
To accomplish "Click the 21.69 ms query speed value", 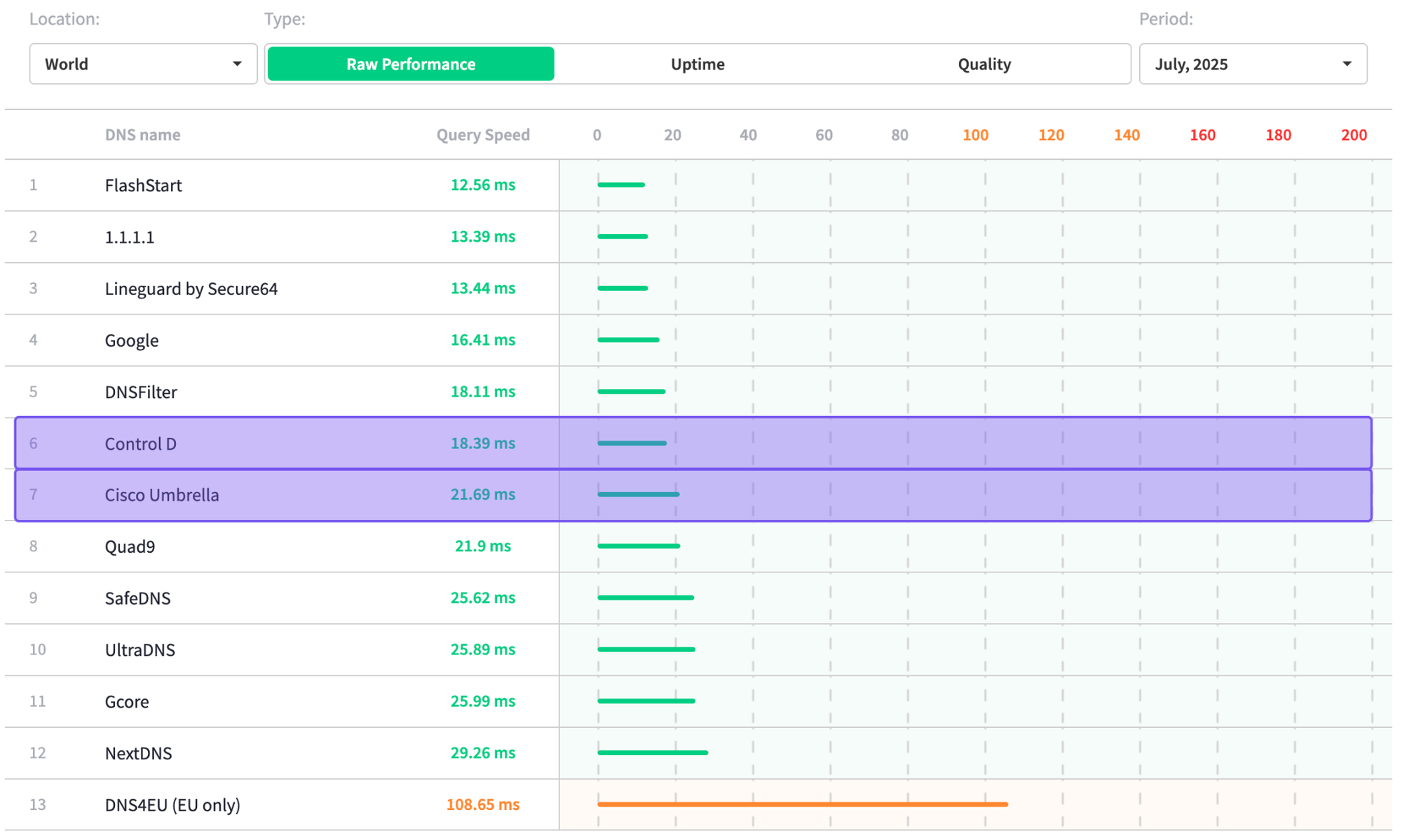I will tap(483, 494).
